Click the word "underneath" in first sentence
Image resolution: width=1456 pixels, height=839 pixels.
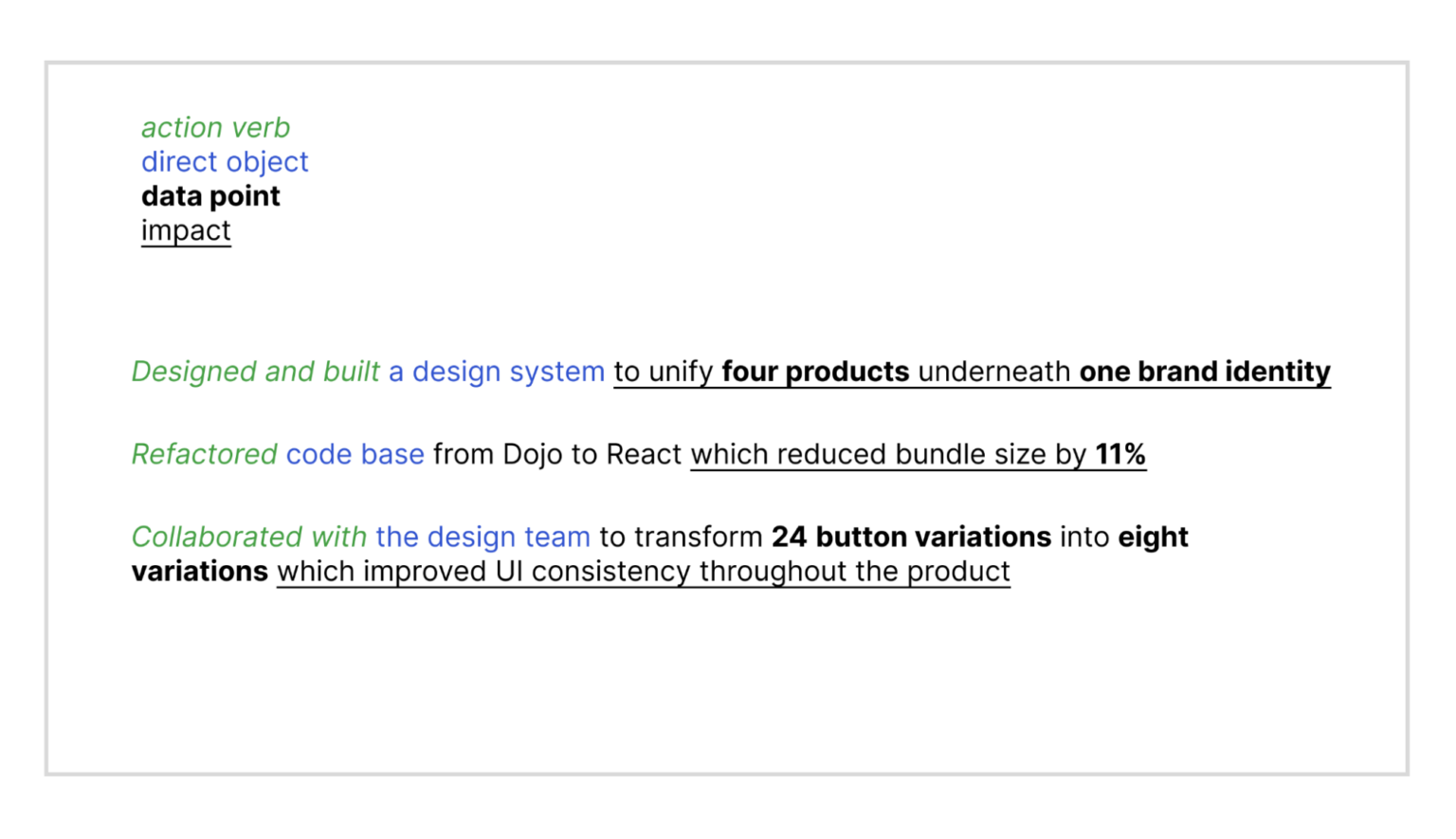pyautogui.click(x=994, y=372)
